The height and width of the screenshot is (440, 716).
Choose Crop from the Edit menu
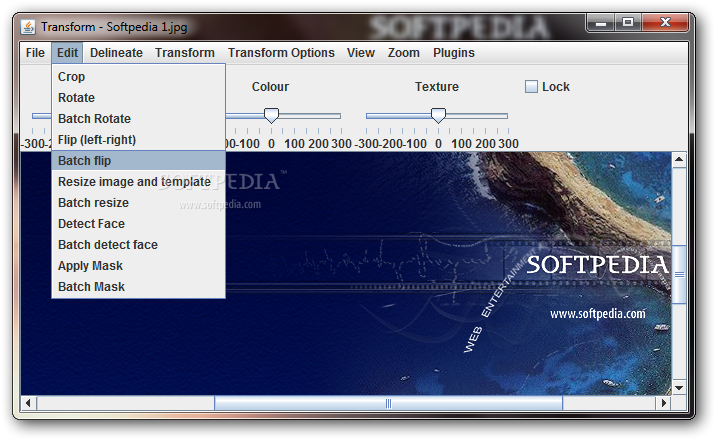139,77
